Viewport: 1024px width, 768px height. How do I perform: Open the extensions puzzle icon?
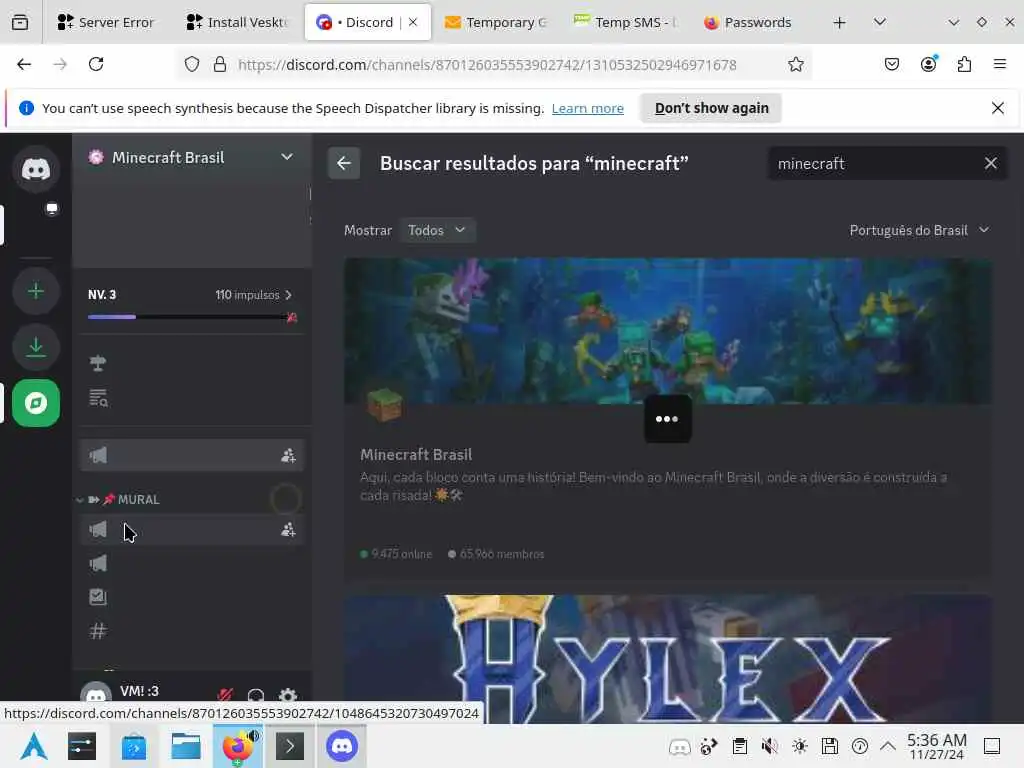point(964,64)
